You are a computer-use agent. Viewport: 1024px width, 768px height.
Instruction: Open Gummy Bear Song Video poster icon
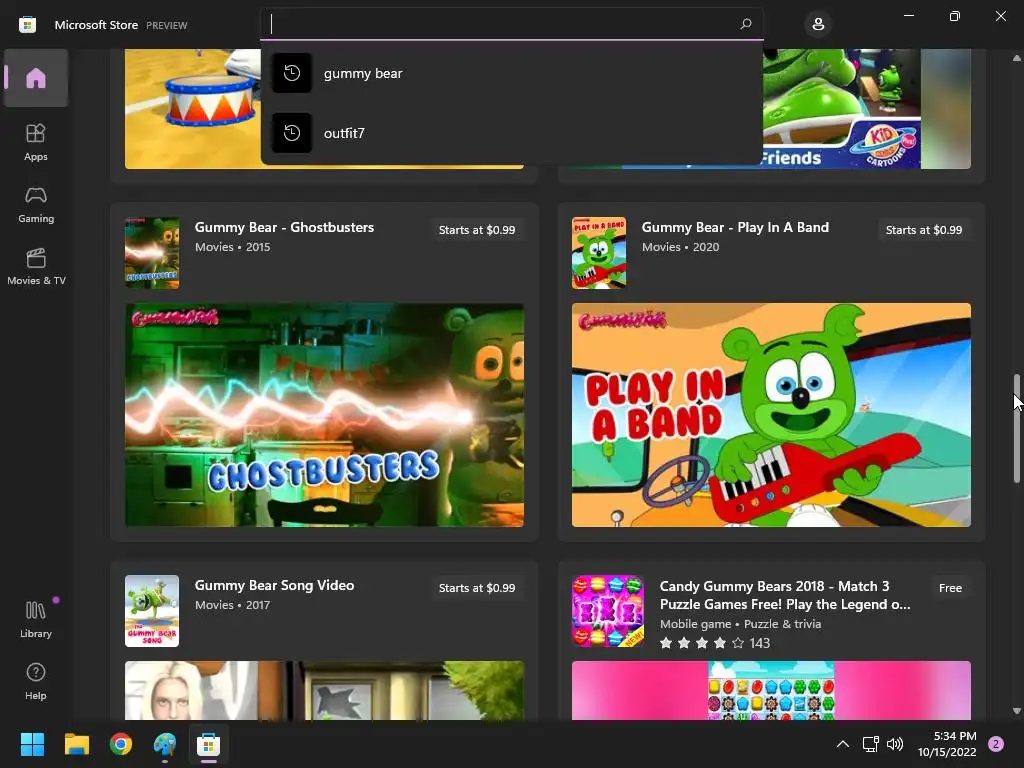(x=152, y=611)
